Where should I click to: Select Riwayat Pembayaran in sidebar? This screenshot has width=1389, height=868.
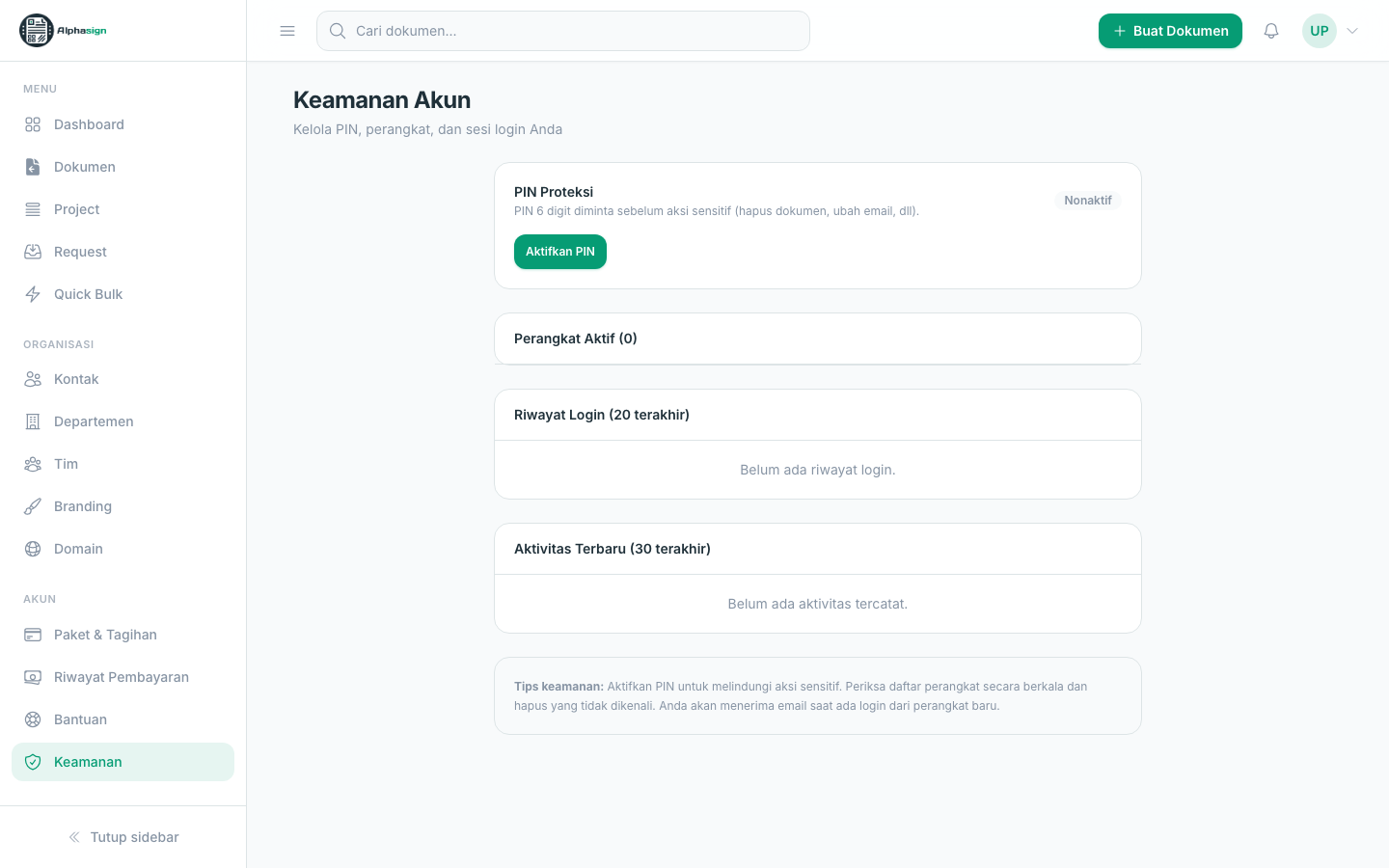coord(123,677)
